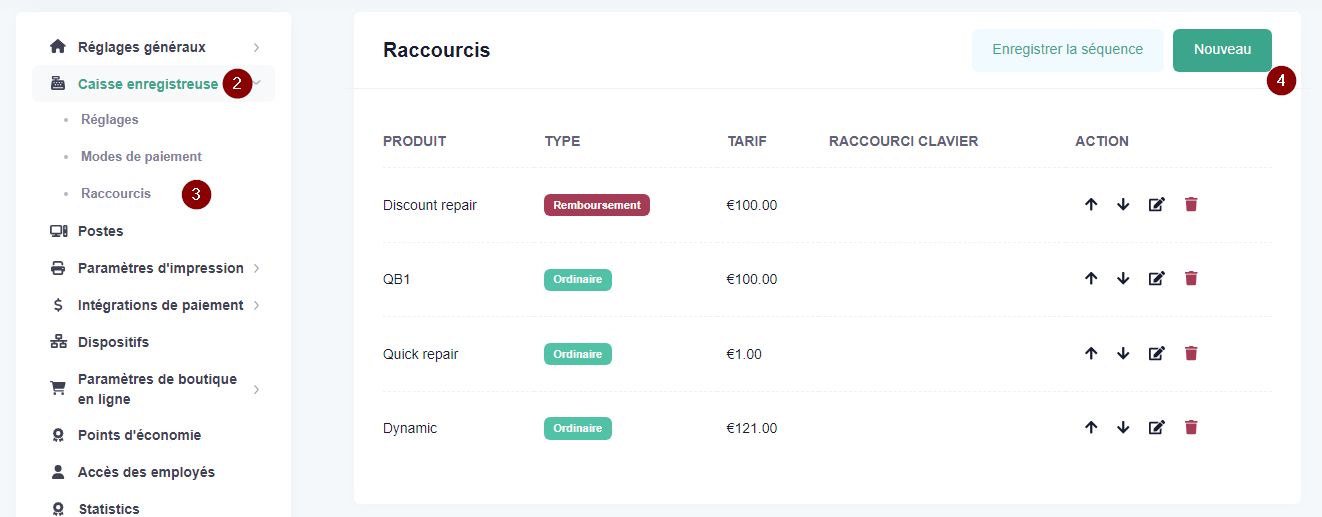
Task: Delete the Dynamic shortcut
Action: point(1191,427)
